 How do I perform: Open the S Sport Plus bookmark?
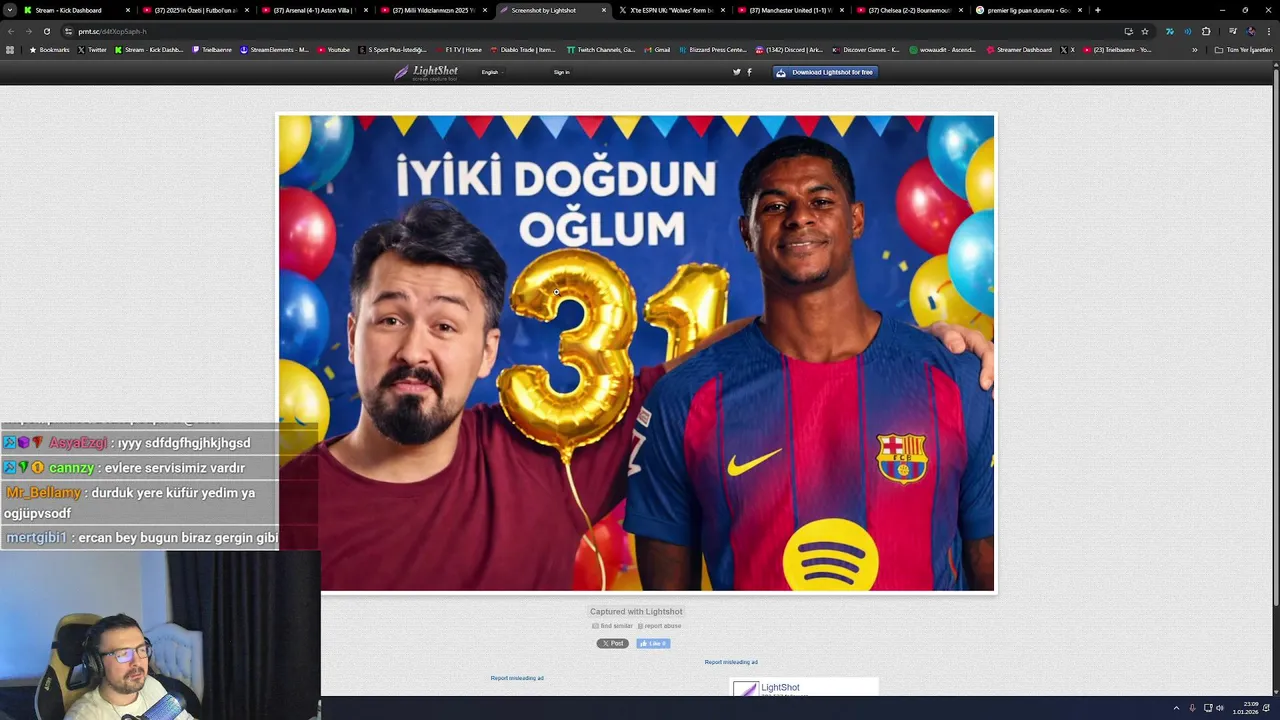click(393, 49)
